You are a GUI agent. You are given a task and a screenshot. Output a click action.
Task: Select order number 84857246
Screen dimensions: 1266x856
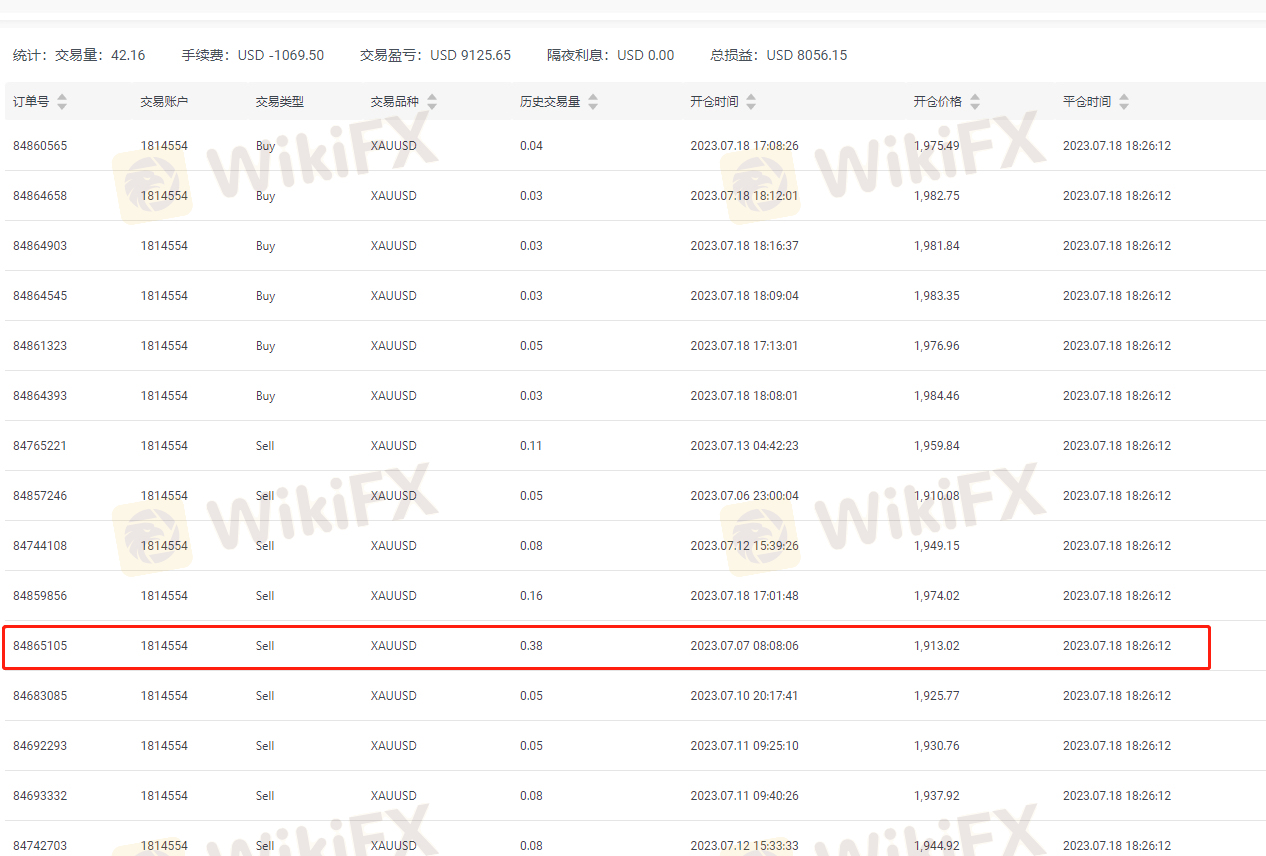pos(40,496)
